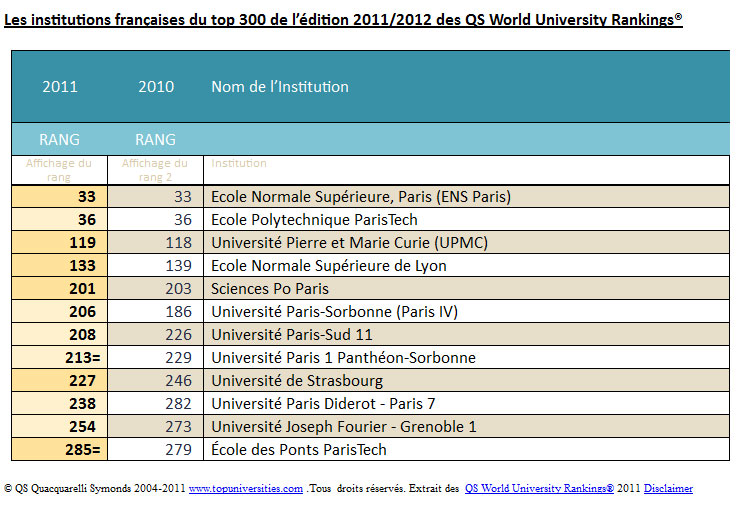This screenshot has width=745, height=505.
Task: Click 2010 rank 203 cell
Action: pos(155,288)
